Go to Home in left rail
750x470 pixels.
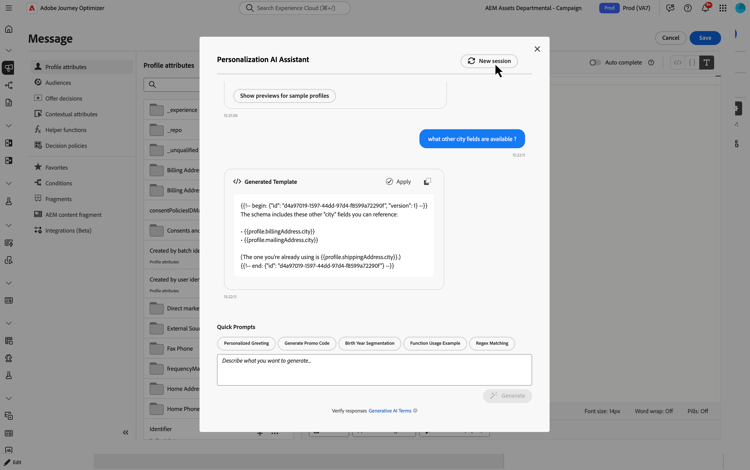9,29
